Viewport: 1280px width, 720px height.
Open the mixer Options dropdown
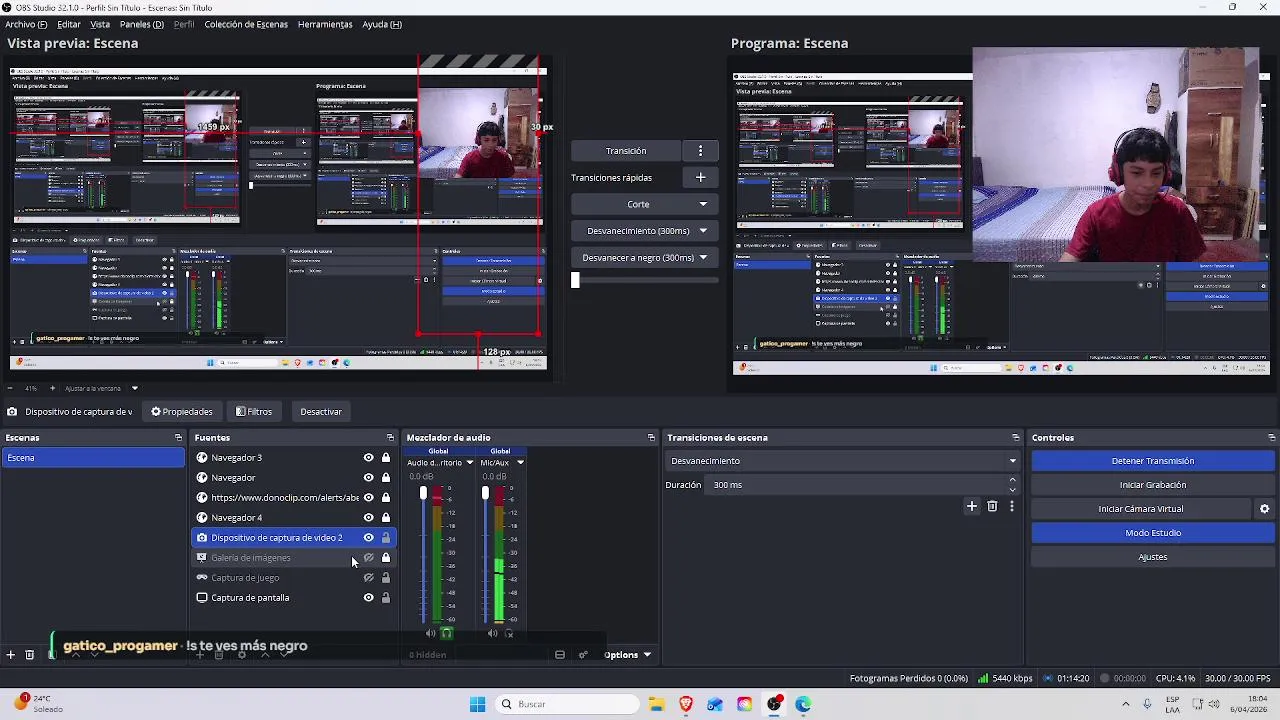[x=628, y=655]
